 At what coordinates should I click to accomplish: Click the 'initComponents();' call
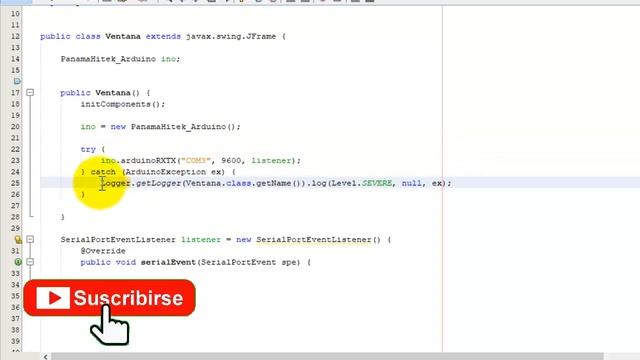pos(123,104)
